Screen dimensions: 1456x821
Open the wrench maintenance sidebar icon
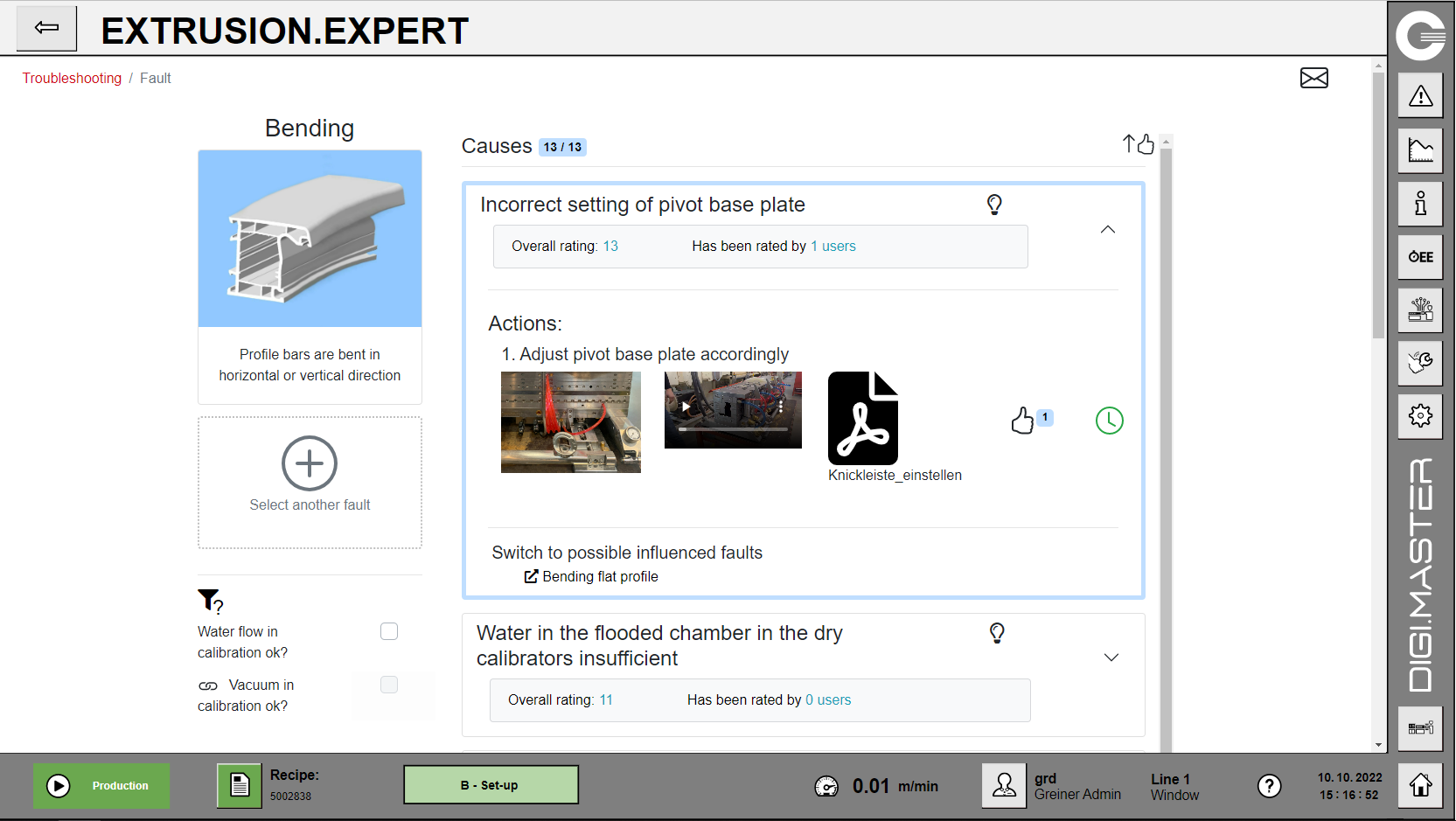point(1420,363)
